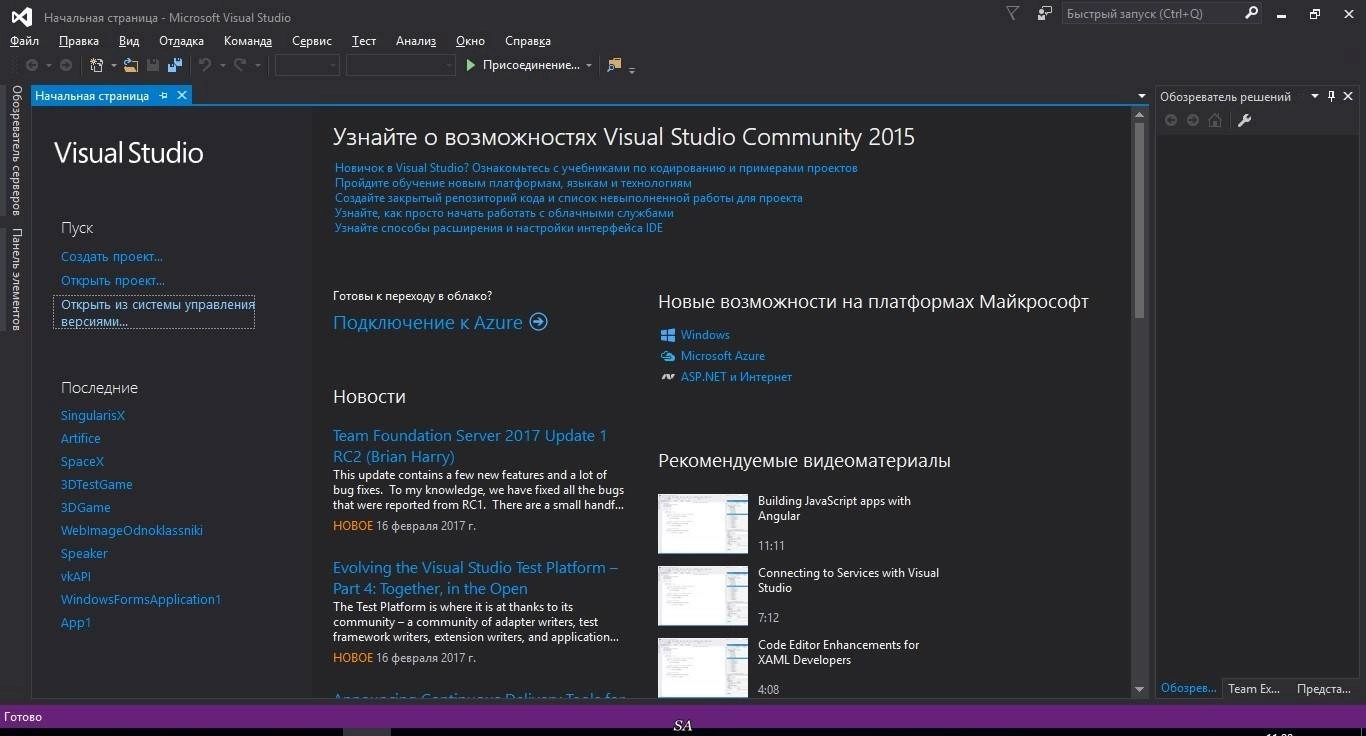
Task: Open the Команда menu
Action: tap(248, 41)
